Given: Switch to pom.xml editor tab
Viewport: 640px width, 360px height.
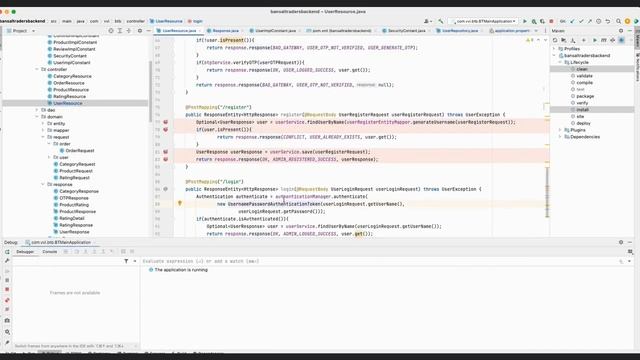Looking at the screenshot, I should point(340,31).
